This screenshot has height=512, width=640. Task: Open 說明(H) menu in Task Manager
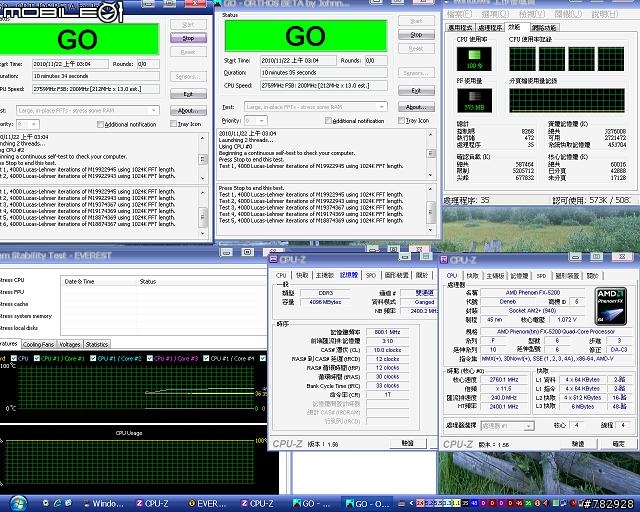click(605, 14)
